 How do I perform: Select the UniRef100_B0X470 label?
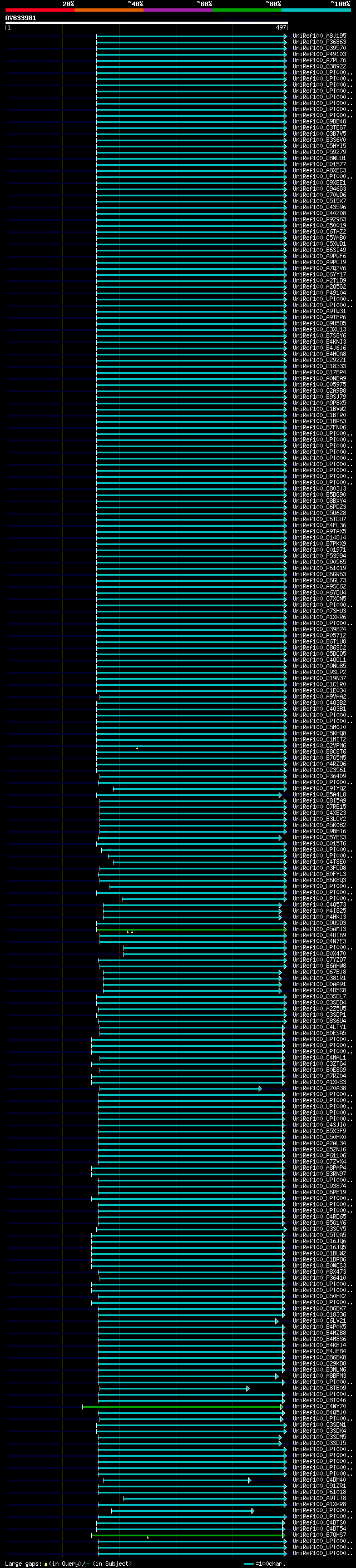(319, 954)
